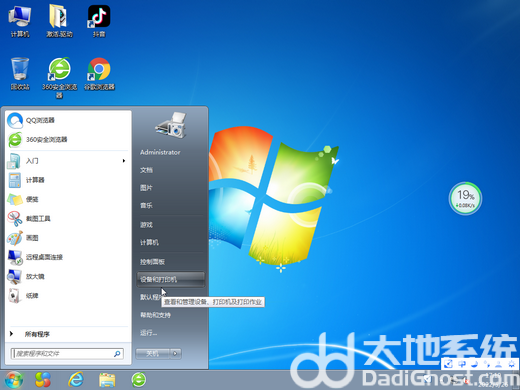
Task: Click the Shut down (关机) button
Action: [x=153, y=354]
